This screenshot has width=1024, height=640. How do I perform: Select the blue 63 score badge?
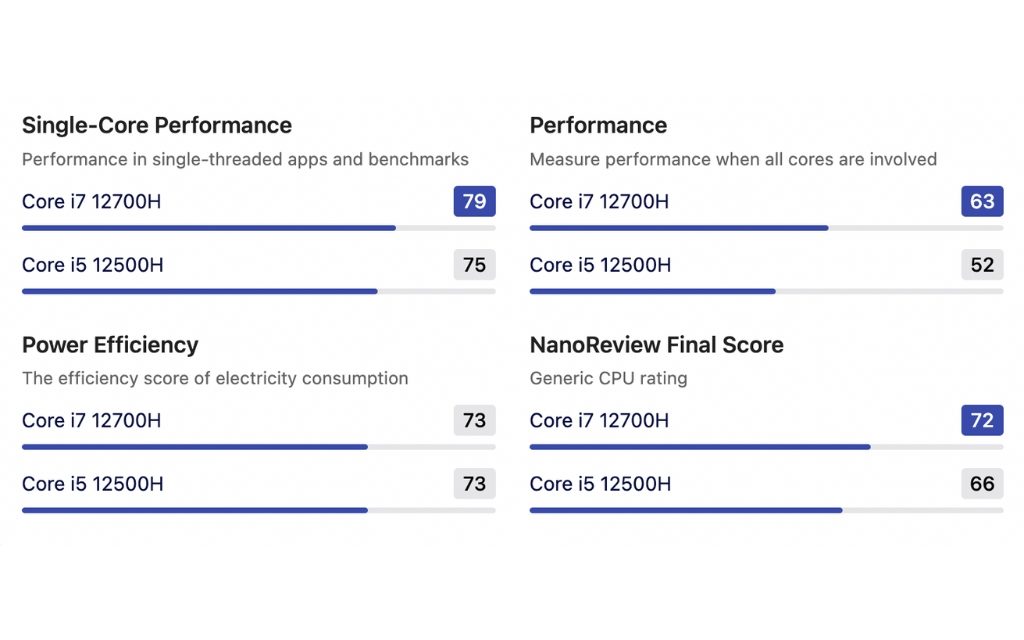(982, 201)
